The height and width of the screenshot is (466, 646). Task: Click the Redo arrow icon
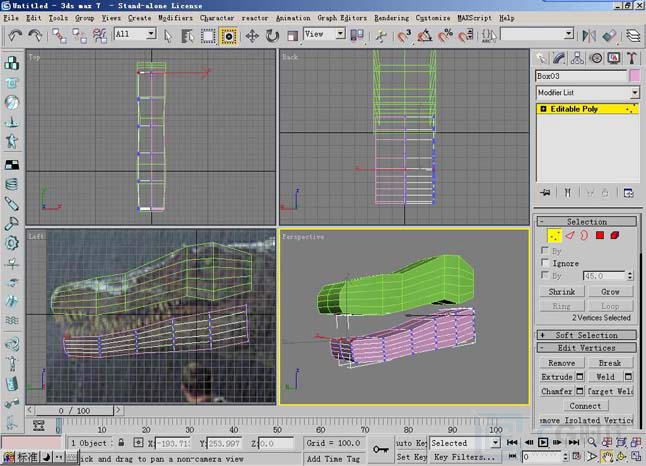[x=35, y=35]
